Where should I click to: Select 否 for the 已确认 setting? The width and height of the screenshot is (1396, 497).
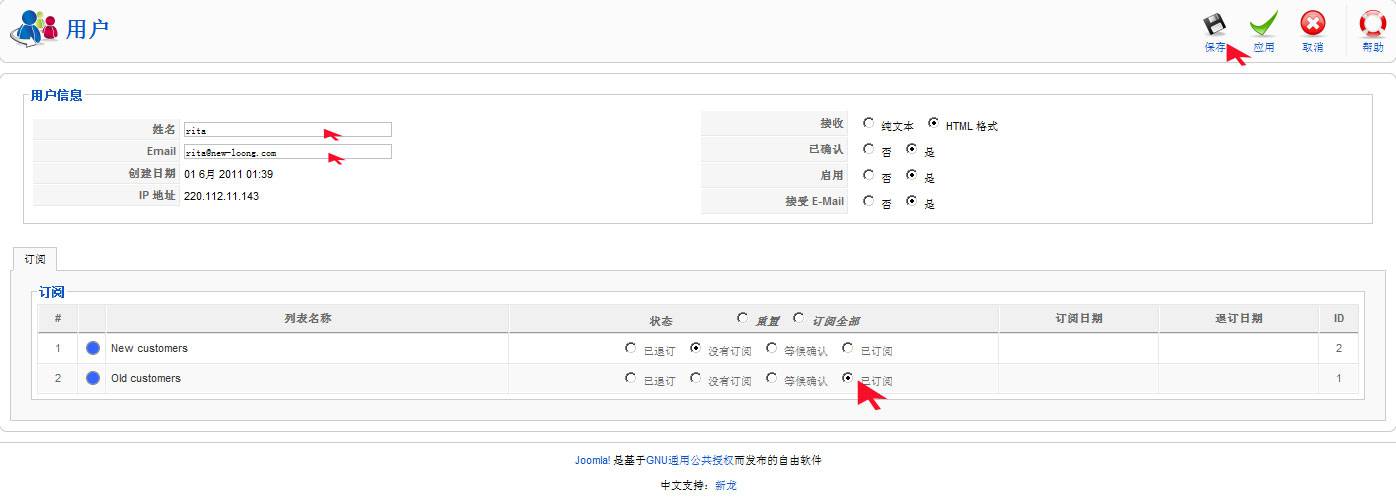click(x=868, y=149)
